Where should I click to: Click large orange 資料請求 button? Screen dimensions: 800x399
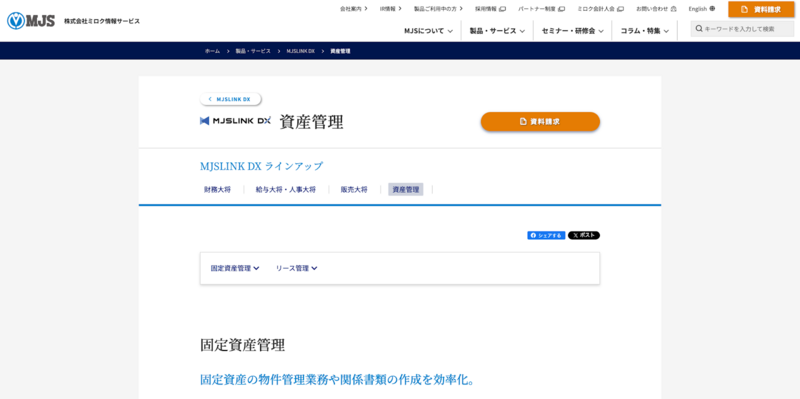pos(540,121)
